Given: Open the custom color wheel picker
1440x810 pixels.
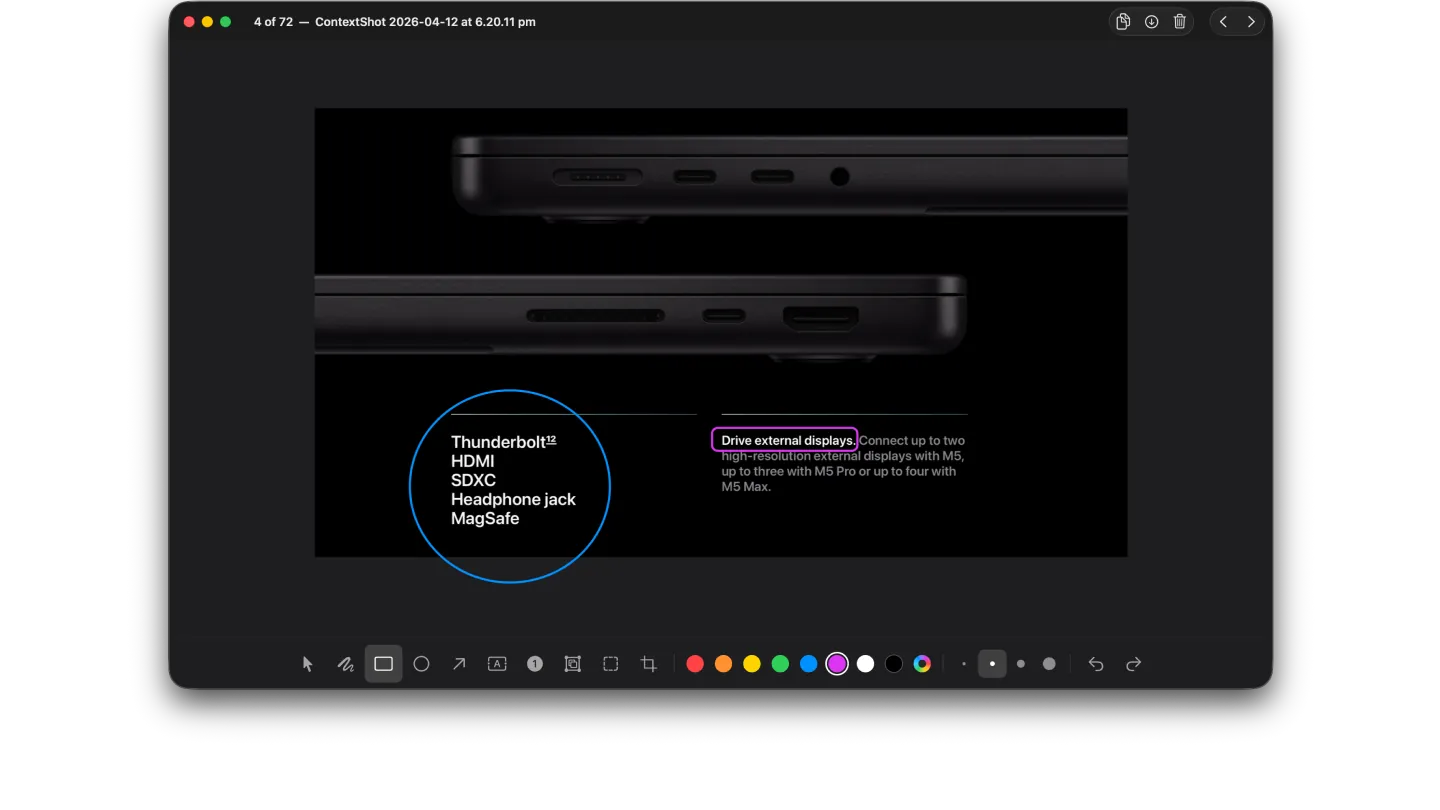Looking at the screenshot, I should click(922, 664).
